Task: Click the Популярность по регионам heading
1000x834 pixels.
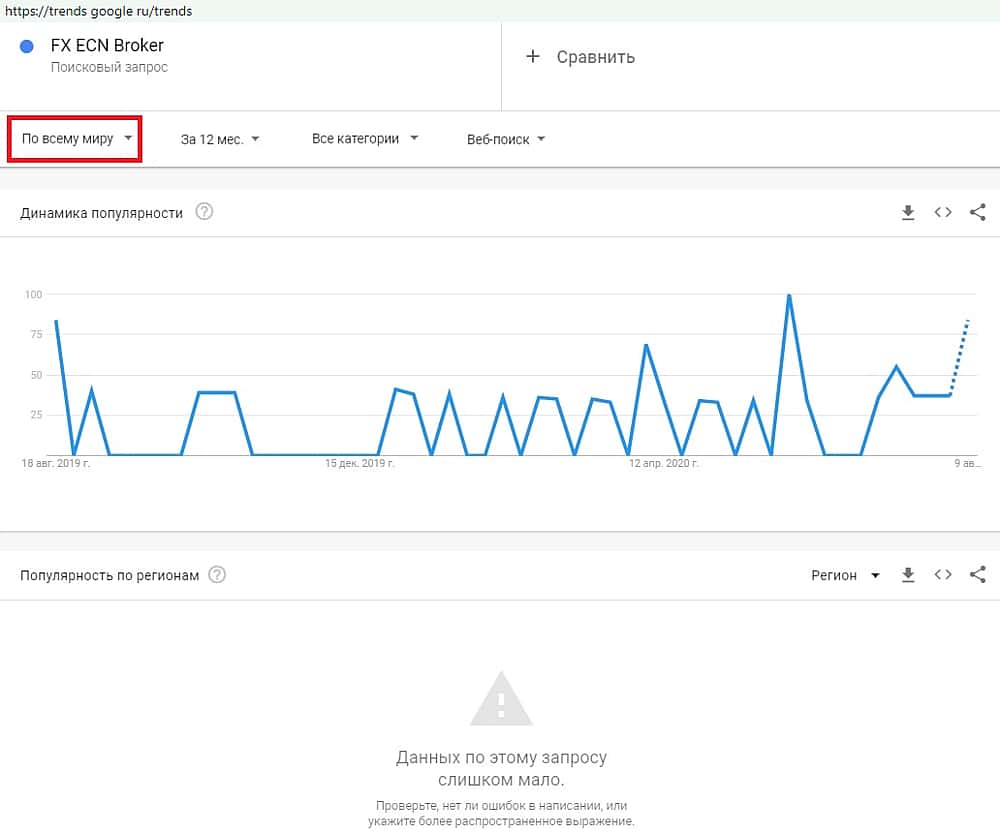Action: [x=110, y=575]
